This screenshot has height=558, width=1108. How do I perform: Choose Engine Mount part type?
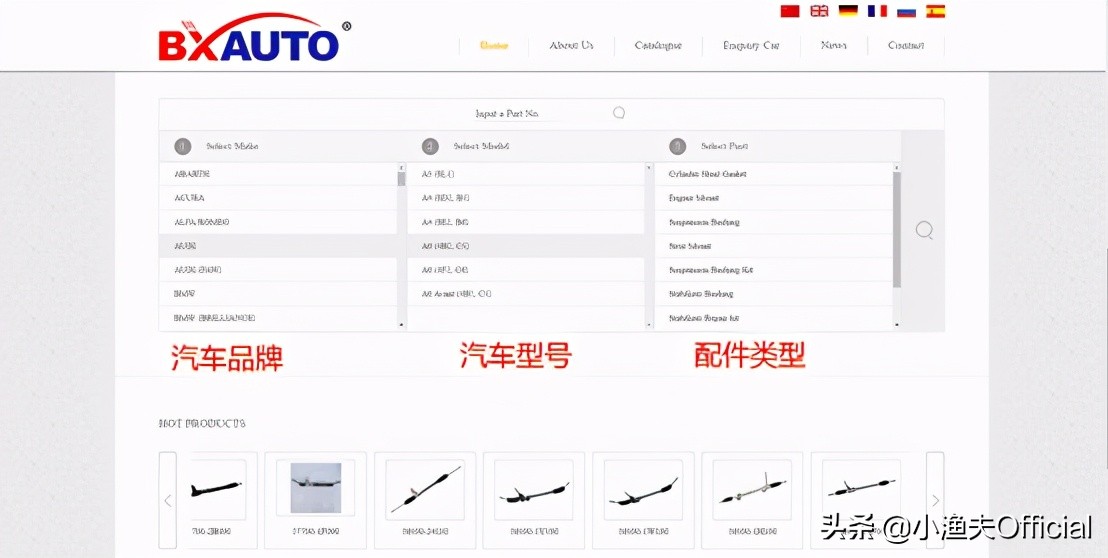pyautogui.click(x=774, y=198)
